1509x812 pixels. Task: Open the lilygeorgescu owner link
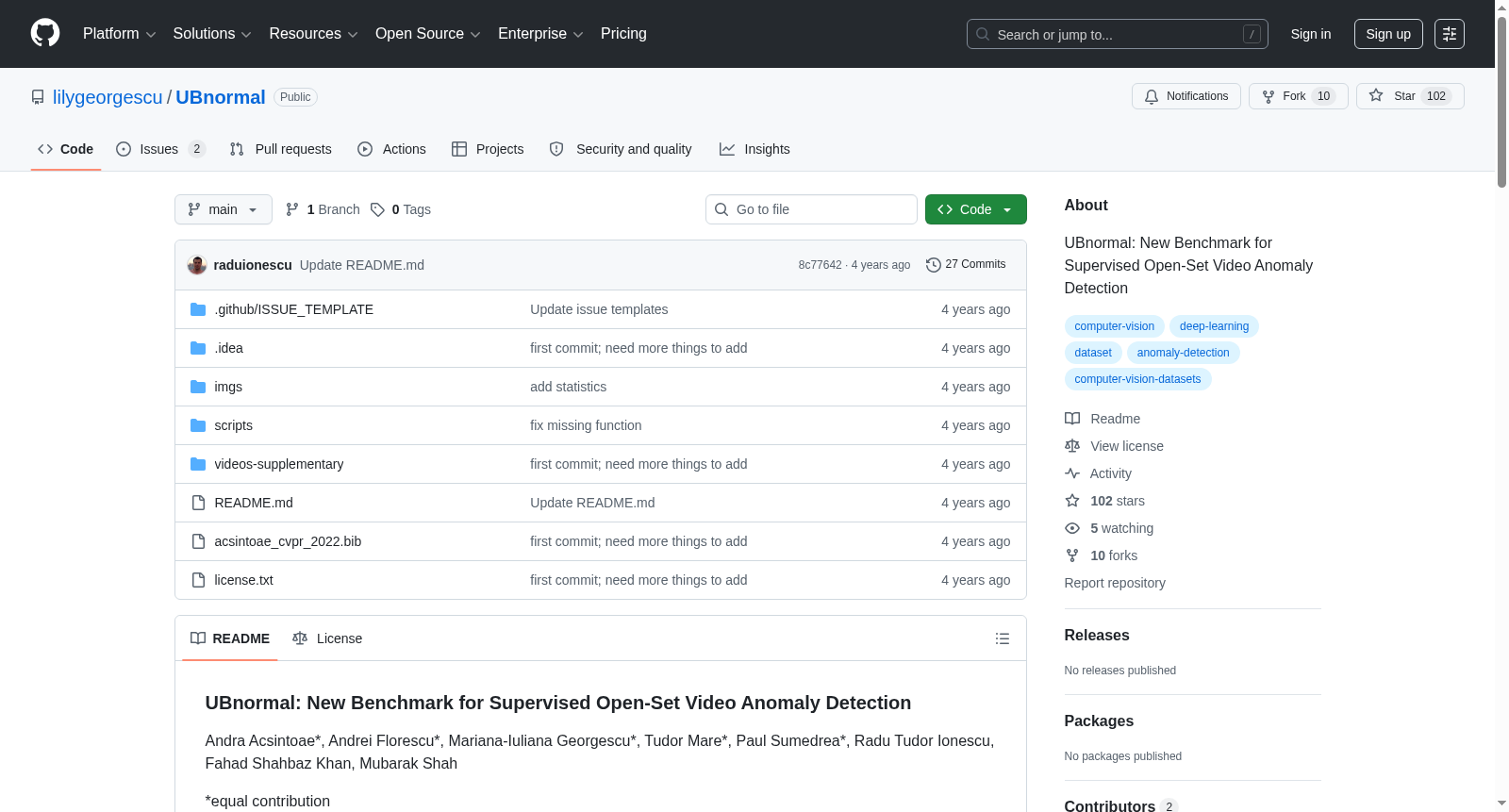tap(108, 97)
